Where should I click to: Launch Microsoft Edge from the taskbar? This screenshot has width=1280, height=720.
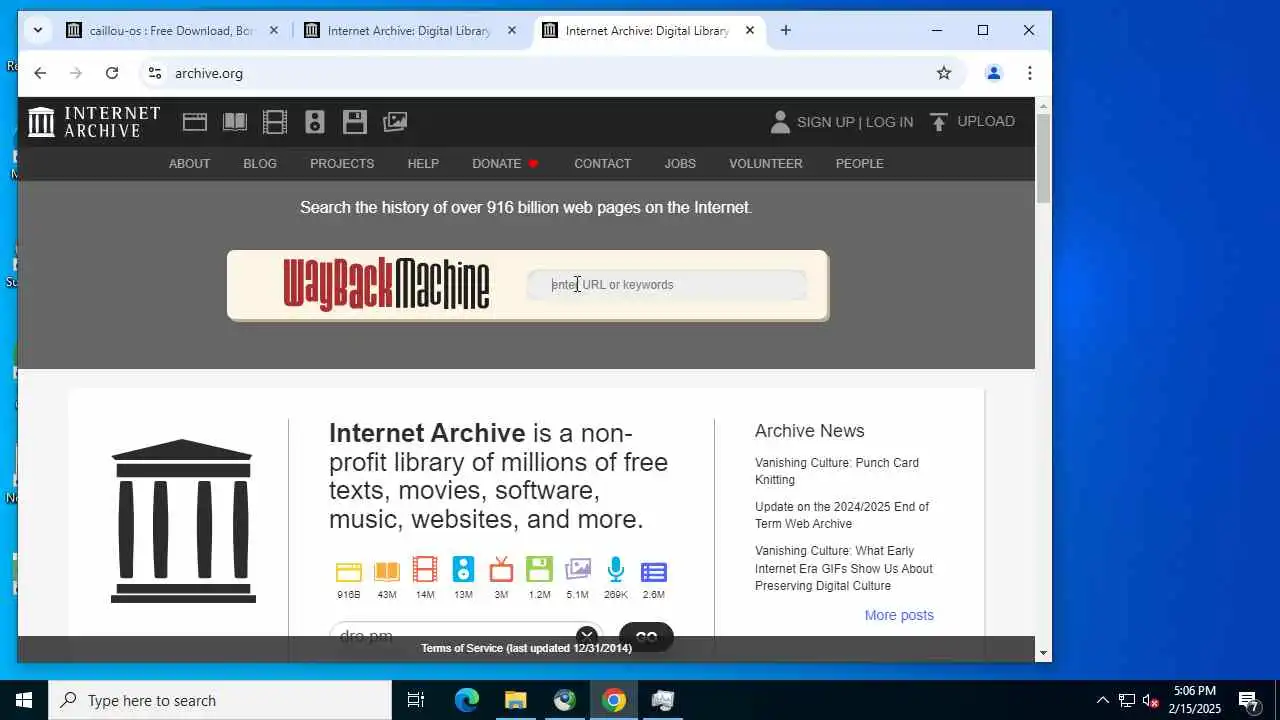pyautogui.click(x=467, y=700)
